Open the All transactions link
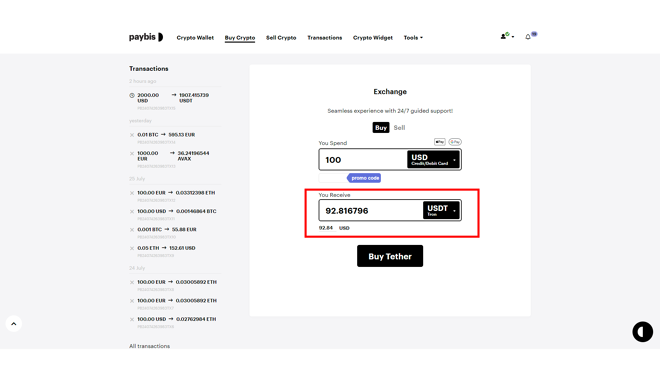660x371 pixels. point(149,346)
